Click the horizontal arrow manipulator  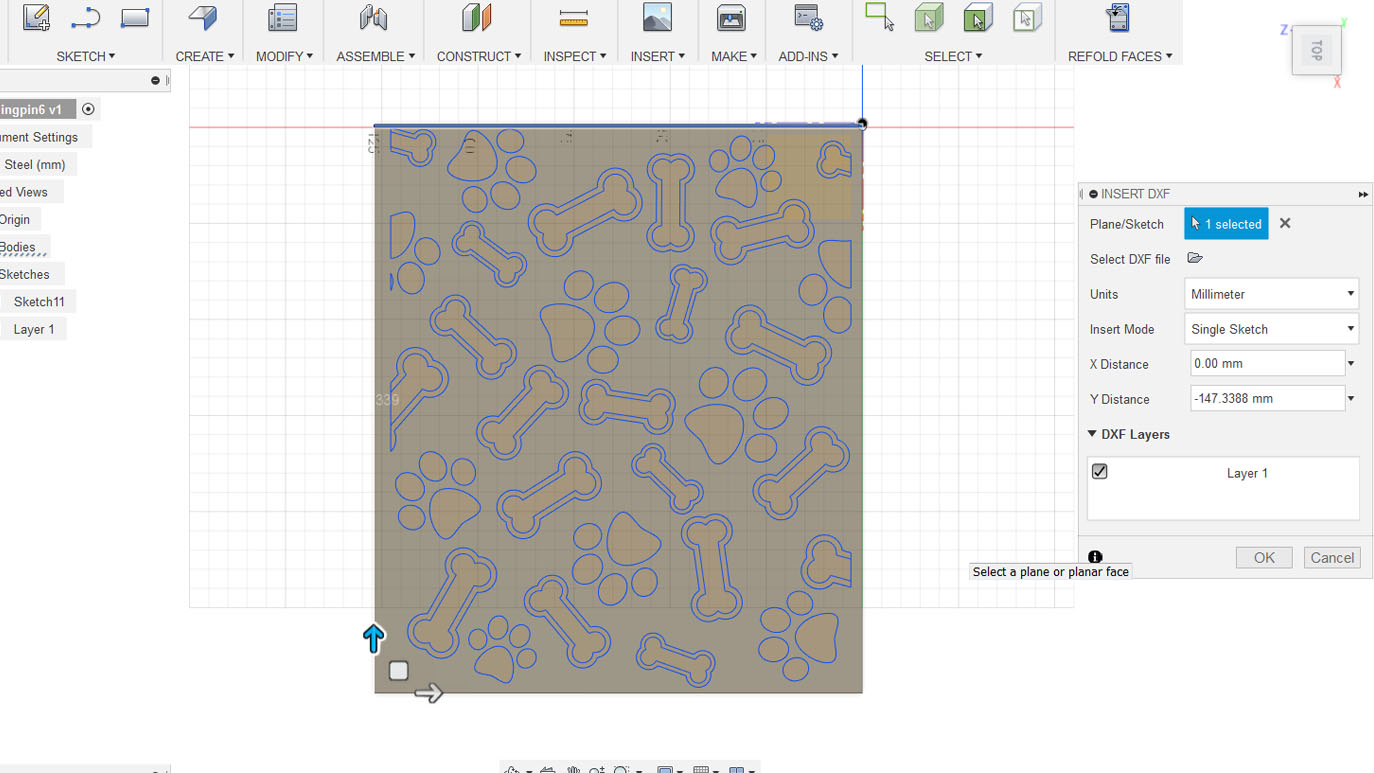(428, 693)
